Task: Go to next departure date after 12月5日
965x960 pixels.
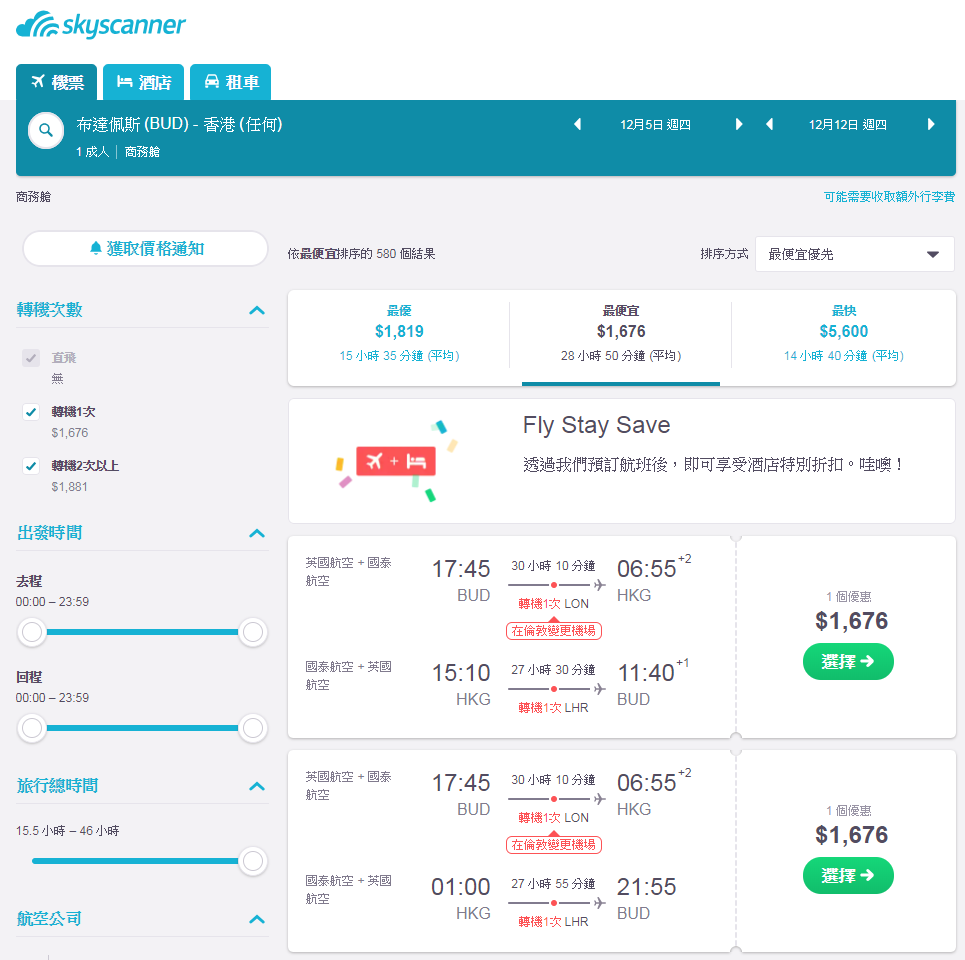Action: click(739, 124)
